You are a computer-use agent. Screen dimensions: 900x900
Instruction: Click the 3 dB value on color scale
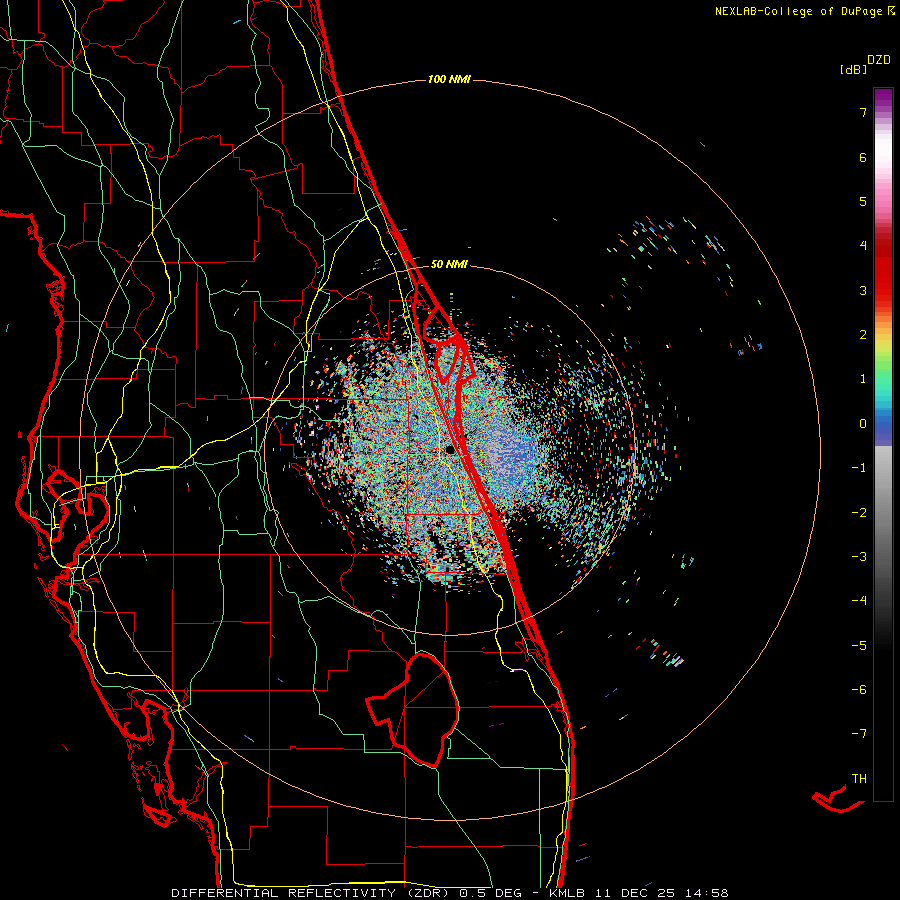863,290
